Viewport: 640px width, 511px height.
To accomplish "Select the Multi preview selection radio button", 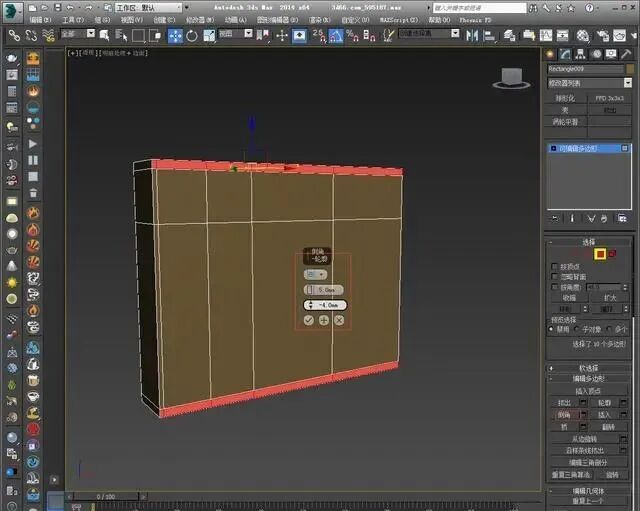I will [x=609, y=329].
